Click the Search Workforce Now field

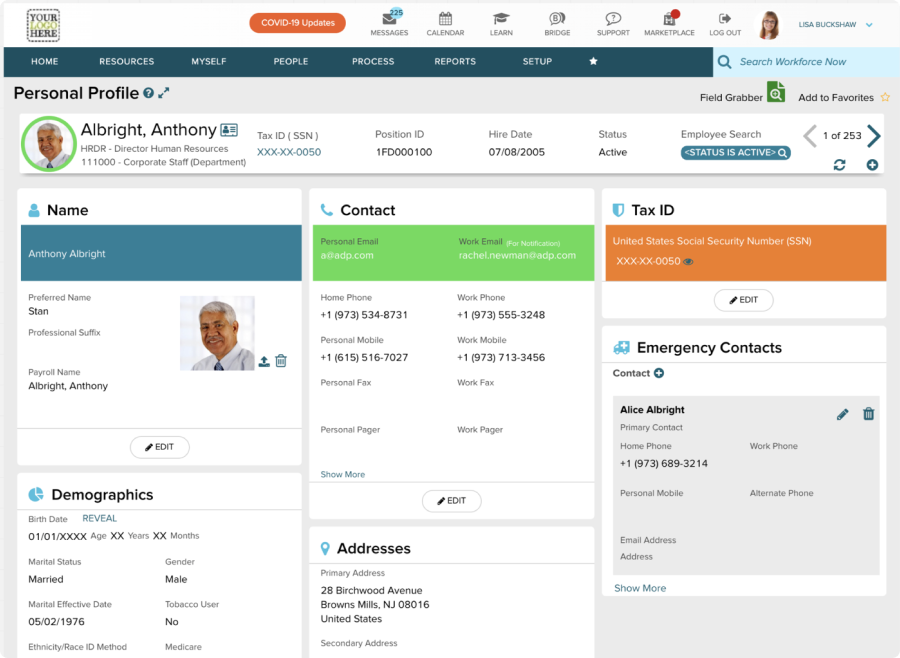806,62
